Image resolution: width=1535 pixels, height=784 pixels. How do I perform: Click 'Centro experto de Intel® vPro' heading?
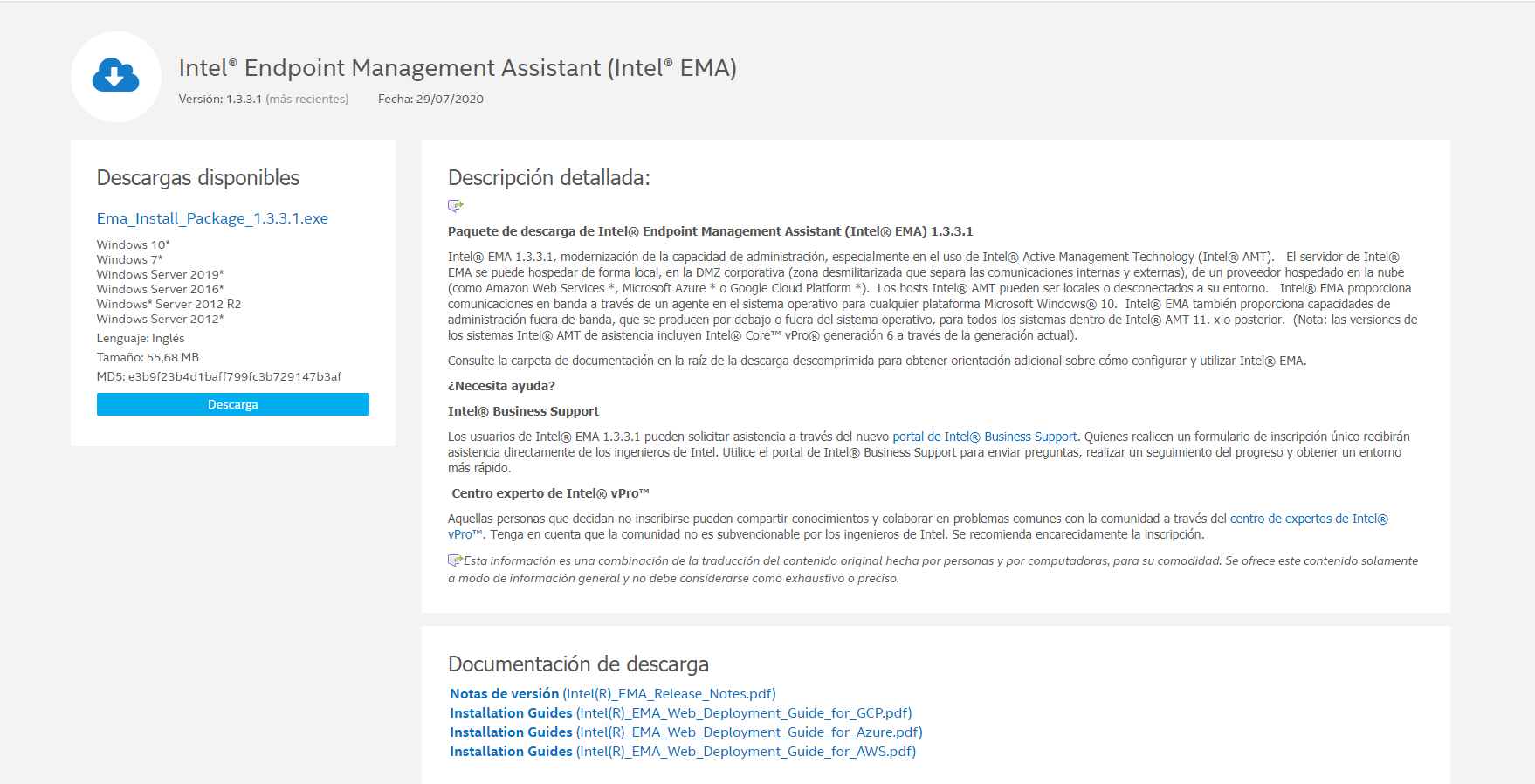[550, 493]
